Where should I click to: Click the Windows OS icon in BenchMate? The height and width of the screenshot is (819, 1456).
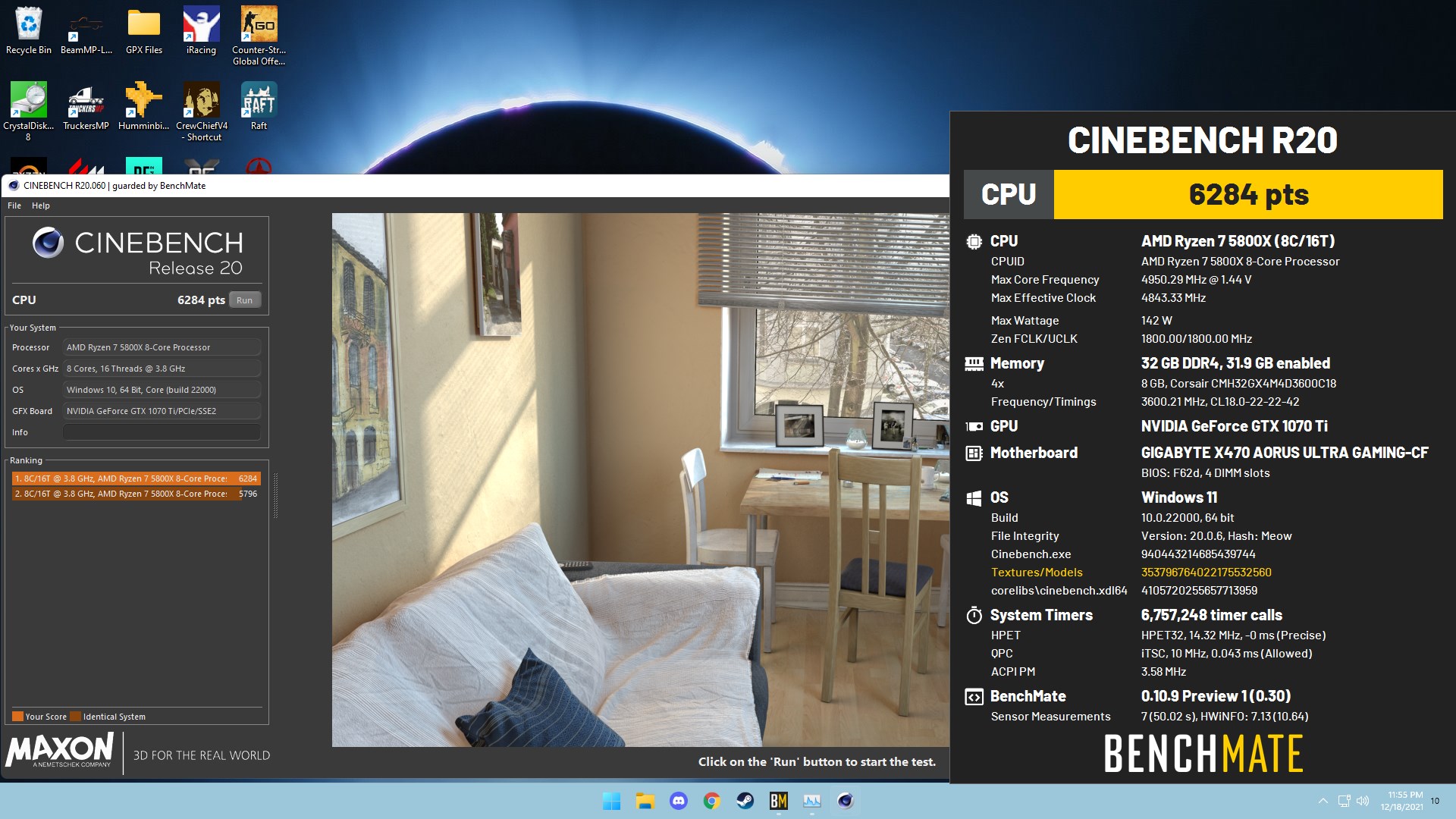click(974, 498)
